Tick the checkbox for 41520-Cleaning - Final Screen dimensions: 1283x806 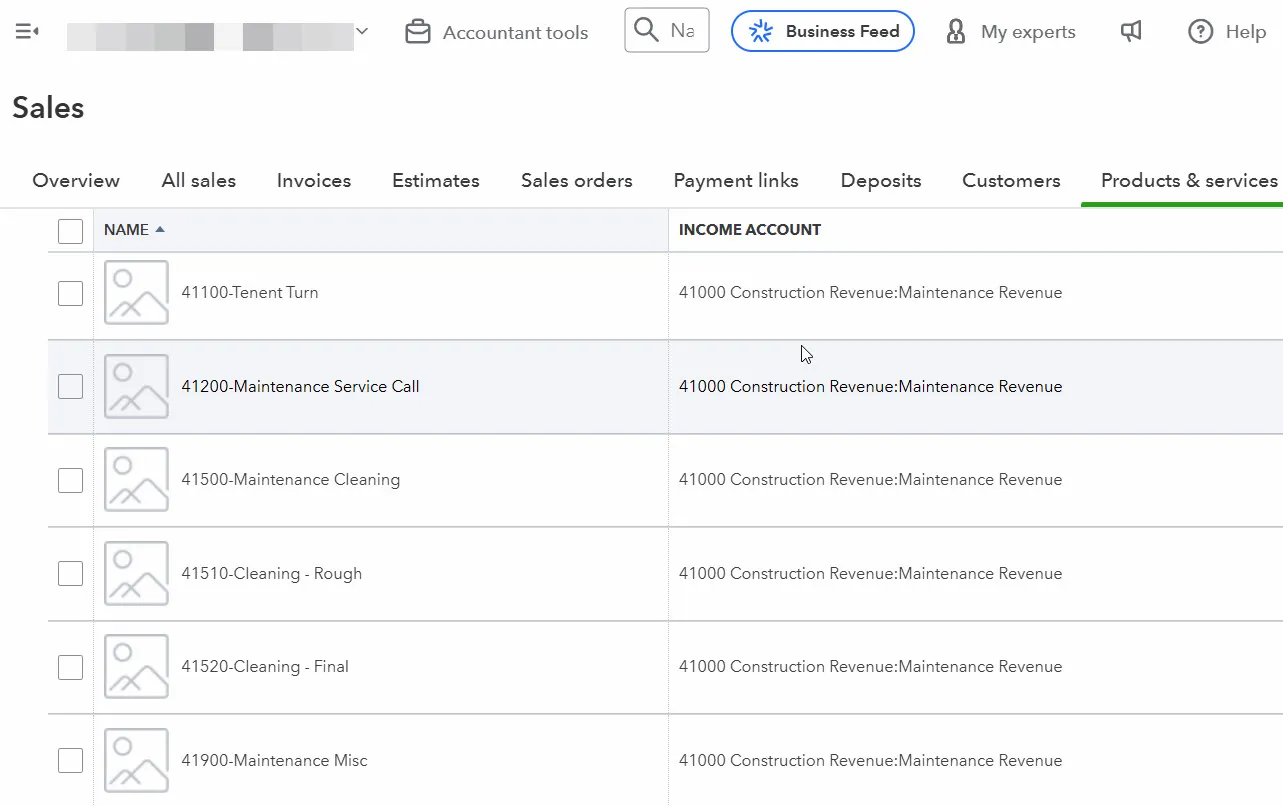coord(70,667)
